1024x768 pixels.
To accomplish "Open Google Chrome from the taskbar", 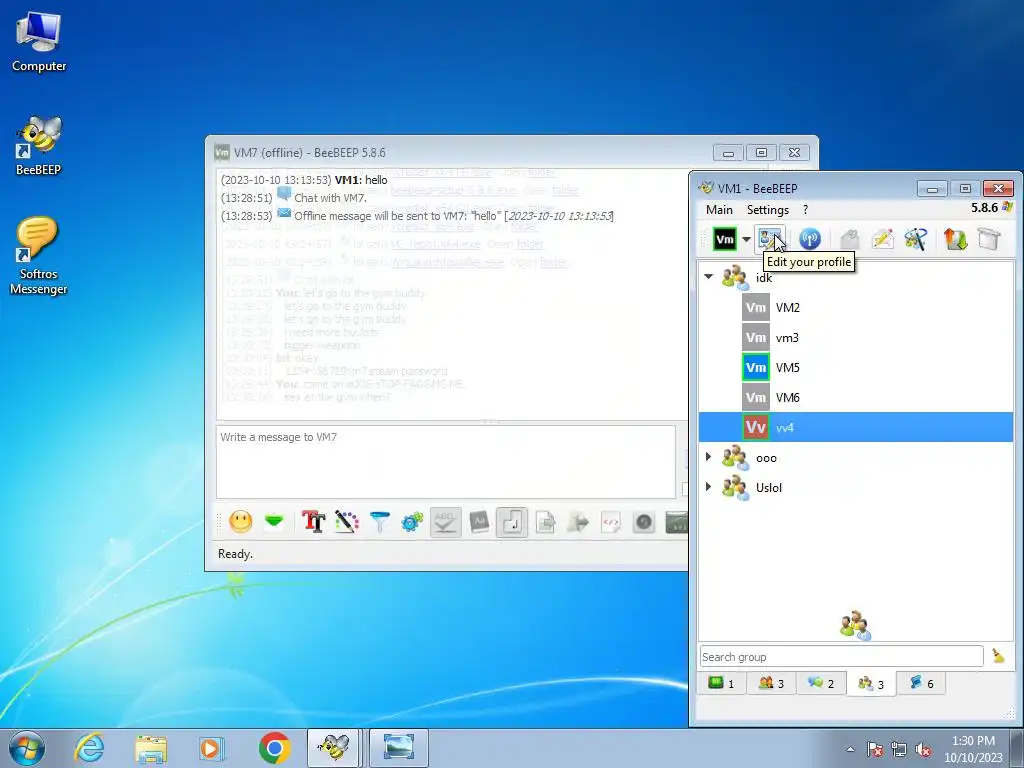I will [274, 748].
